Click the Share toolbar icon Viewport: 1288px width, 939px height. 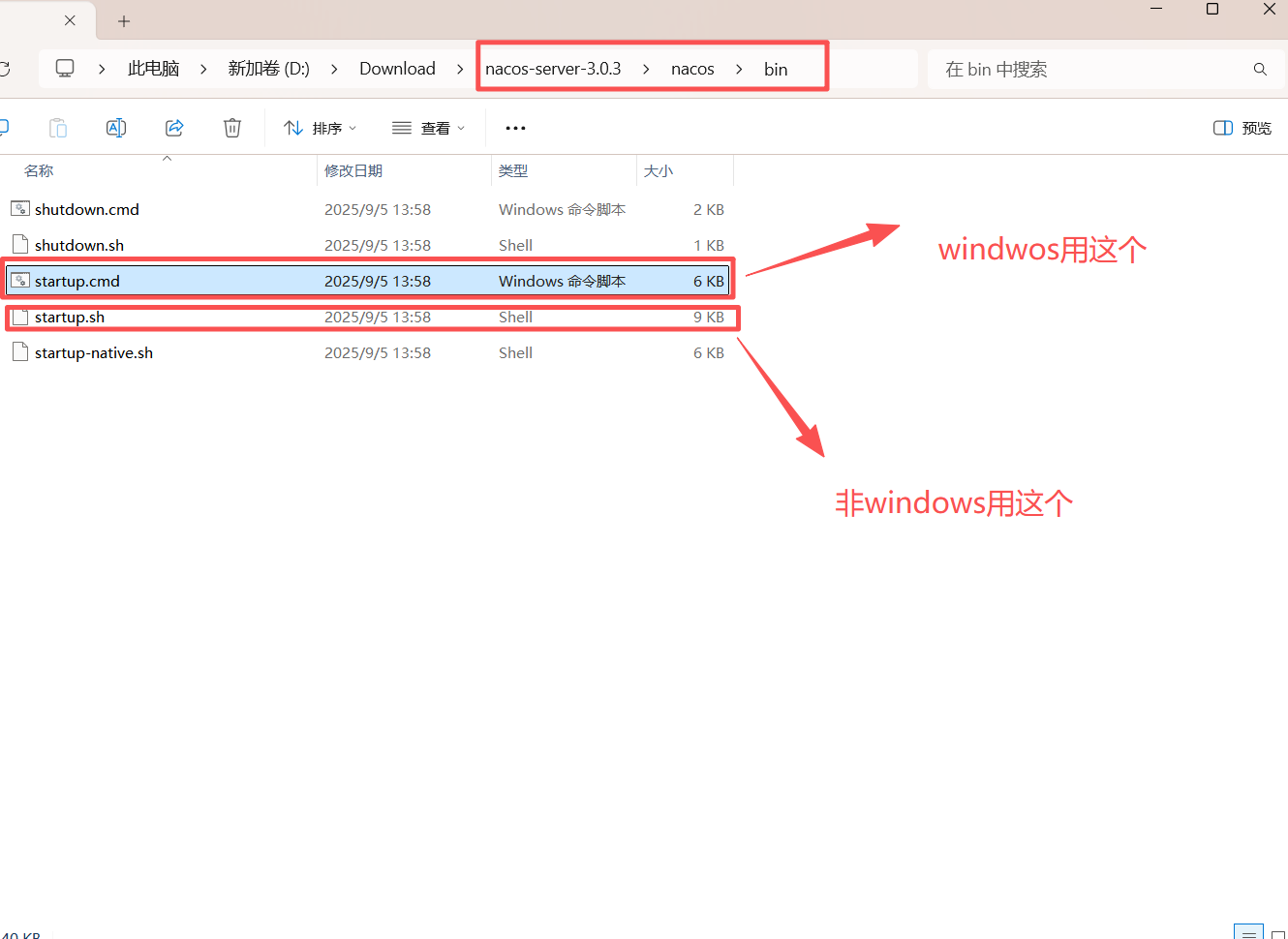tap(174, 128)
